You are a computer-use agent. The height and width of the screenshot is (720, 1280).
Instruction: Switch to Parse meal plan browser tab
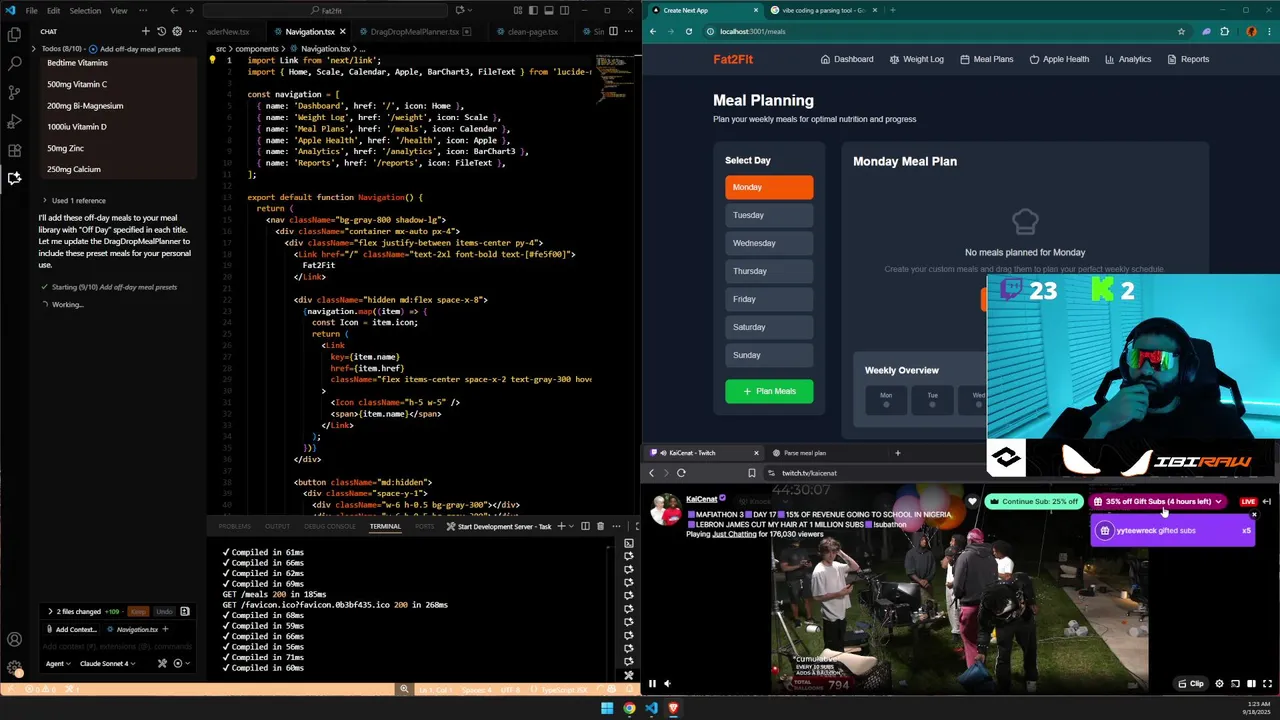click(805, 453)
